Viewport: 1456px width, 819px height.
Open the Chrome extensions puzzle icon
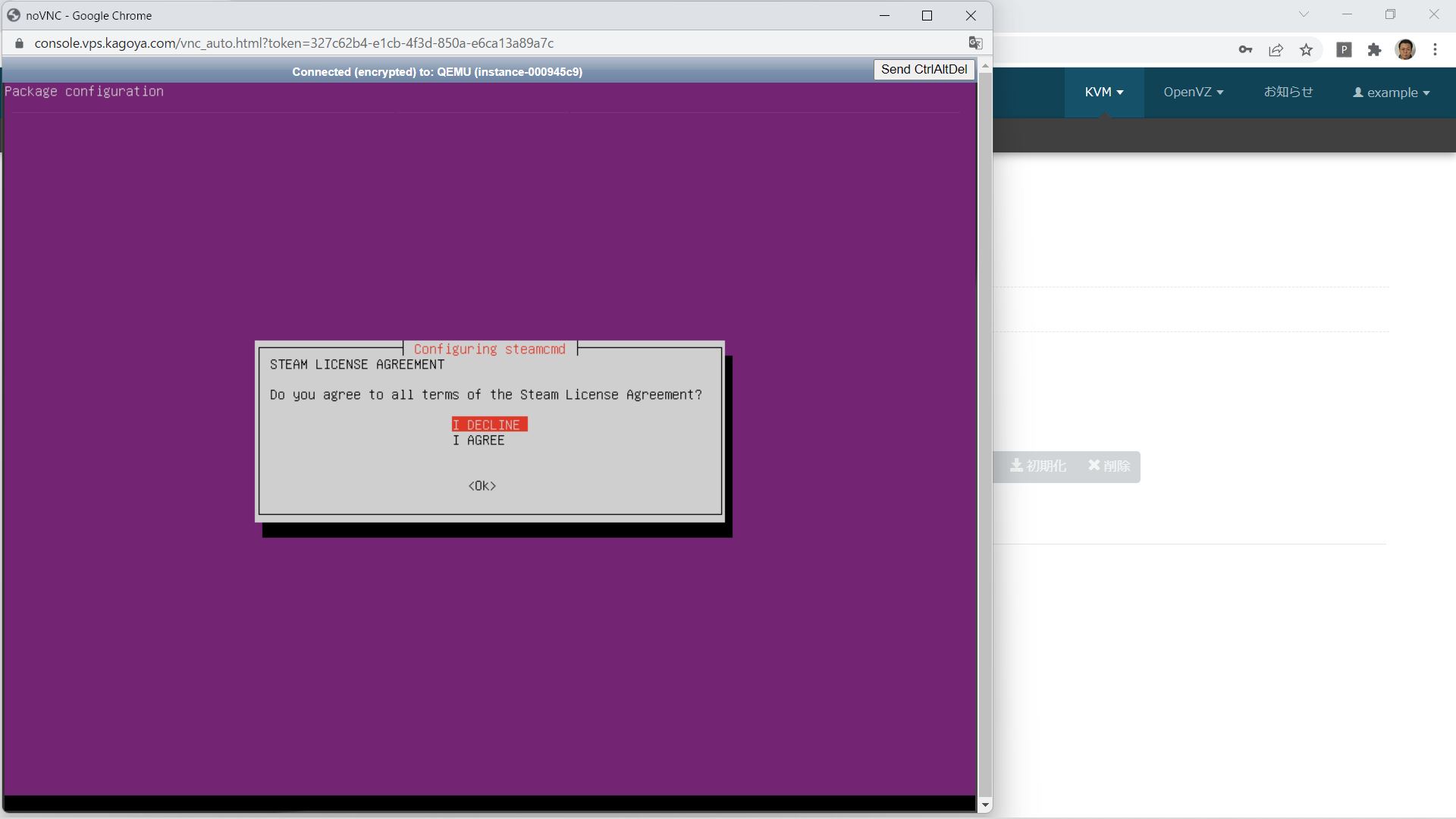pos(1374,50)
